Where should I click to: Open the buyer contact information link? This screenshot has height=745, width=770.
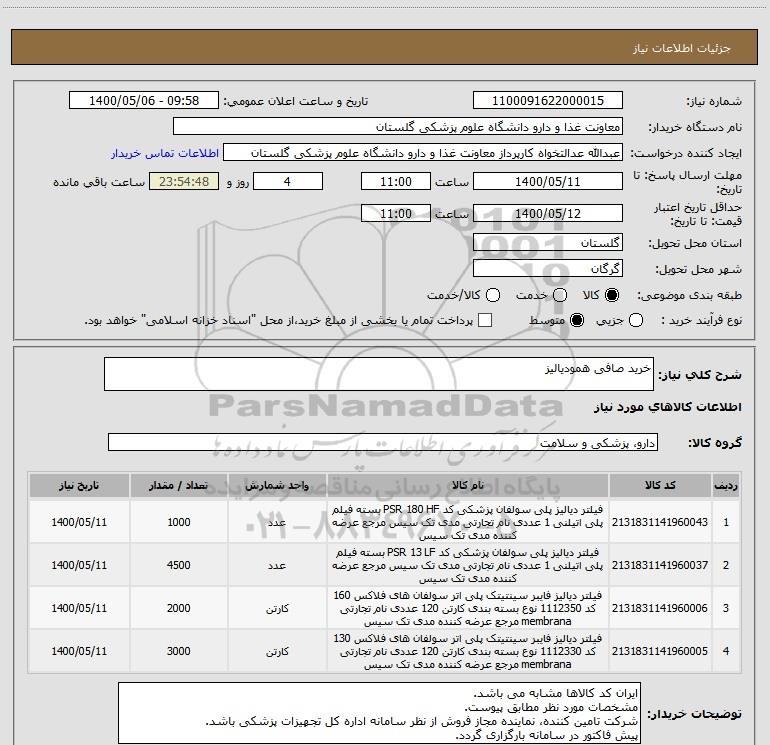point(165,153)
